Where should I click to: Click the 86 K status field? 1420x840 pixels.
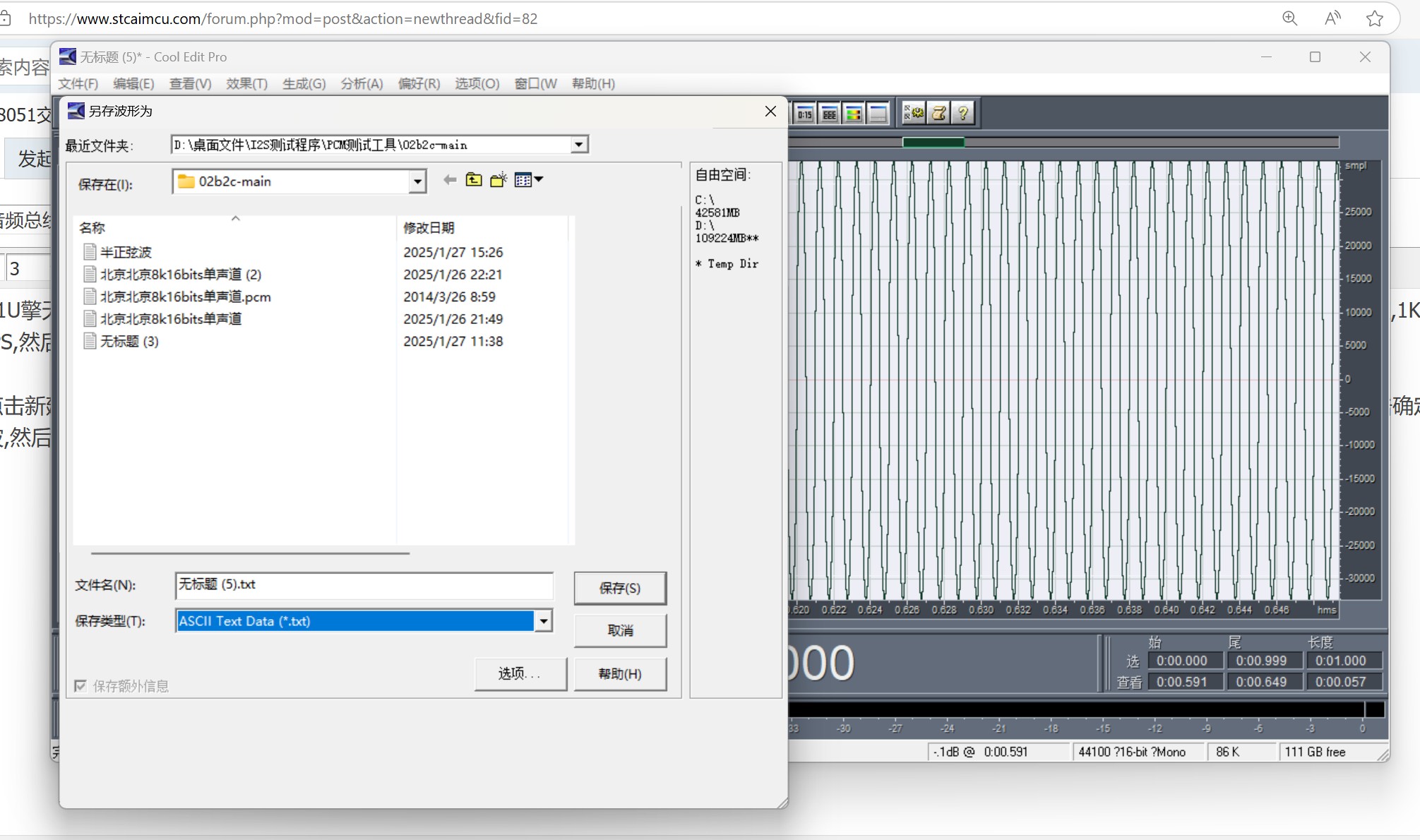(1241, 752)
